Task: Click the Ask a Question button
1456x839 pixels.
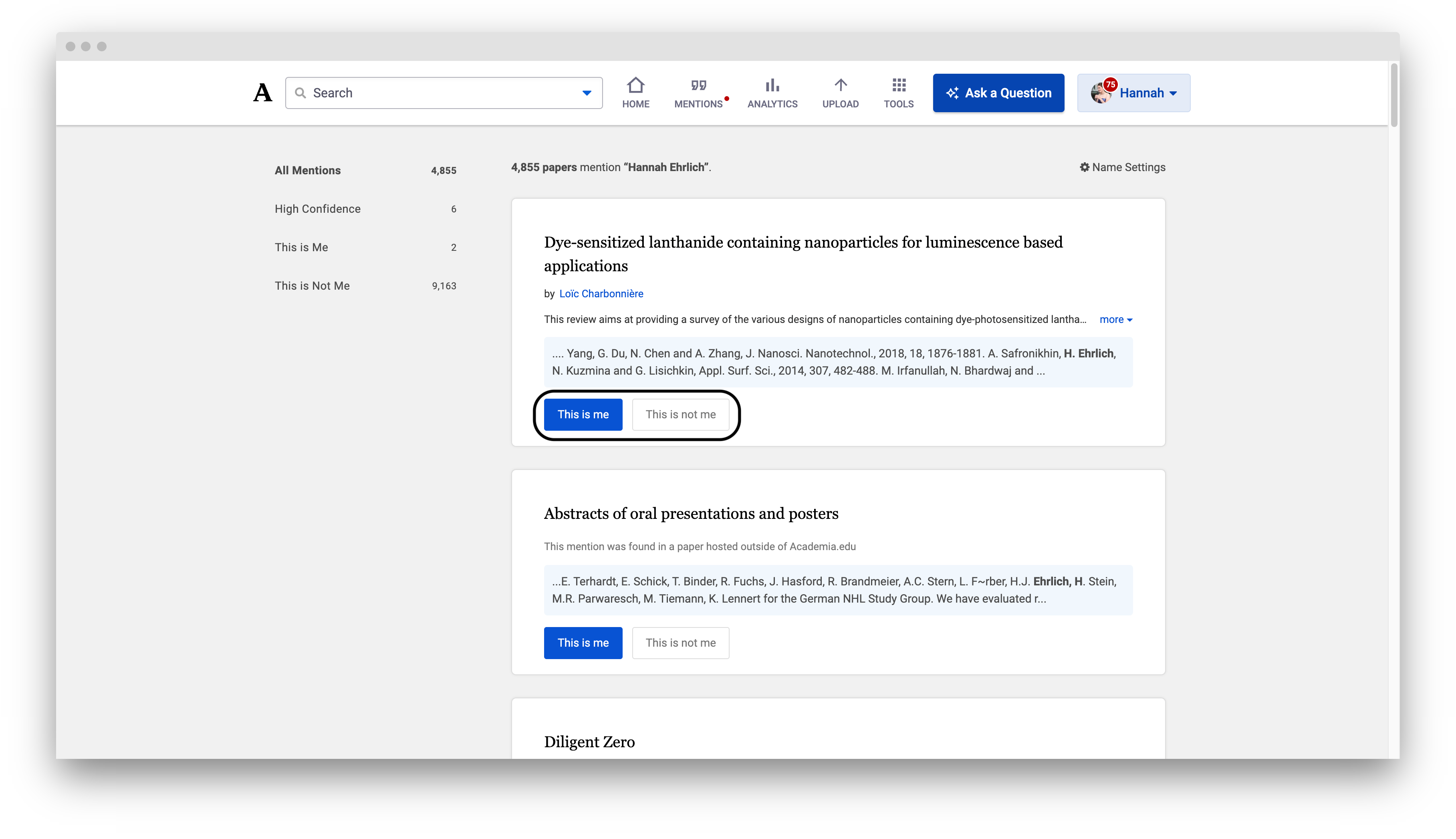Action: [998, 93]
